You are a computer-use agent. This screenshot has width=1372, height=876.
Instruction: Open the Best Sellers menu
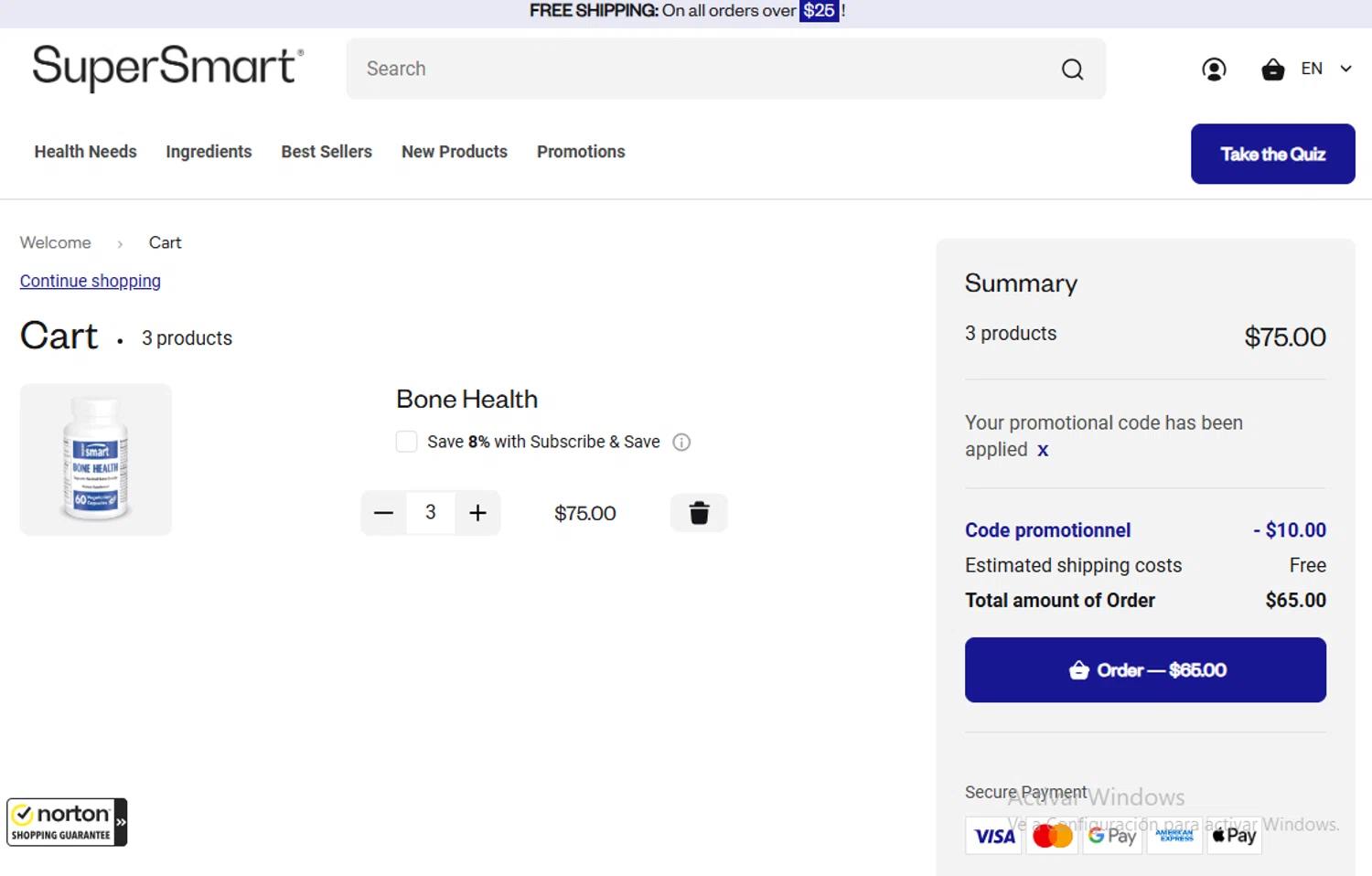click(327, 152)
